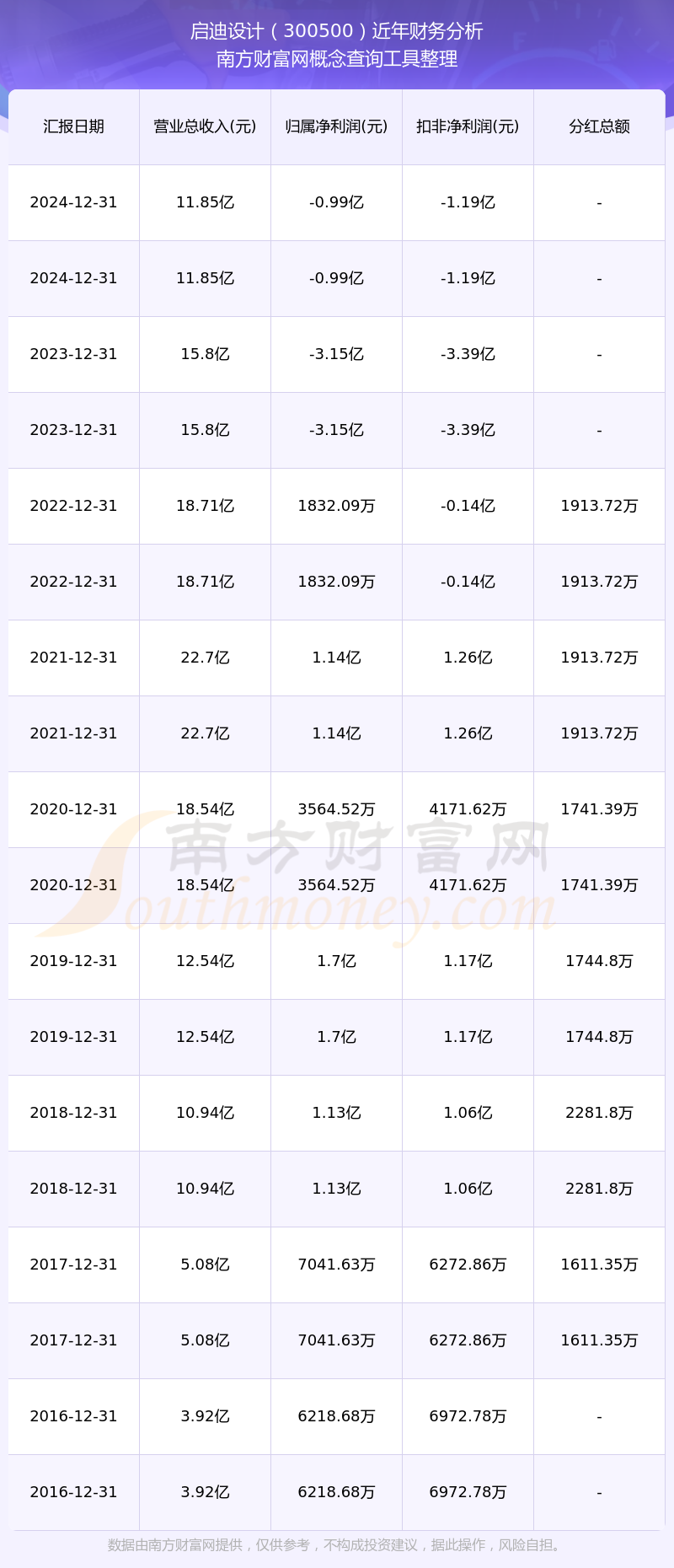Click the first 22.7亿 revenue cell
The height and width of the screenshot is (1568, 674).
[x=205, y=658]
